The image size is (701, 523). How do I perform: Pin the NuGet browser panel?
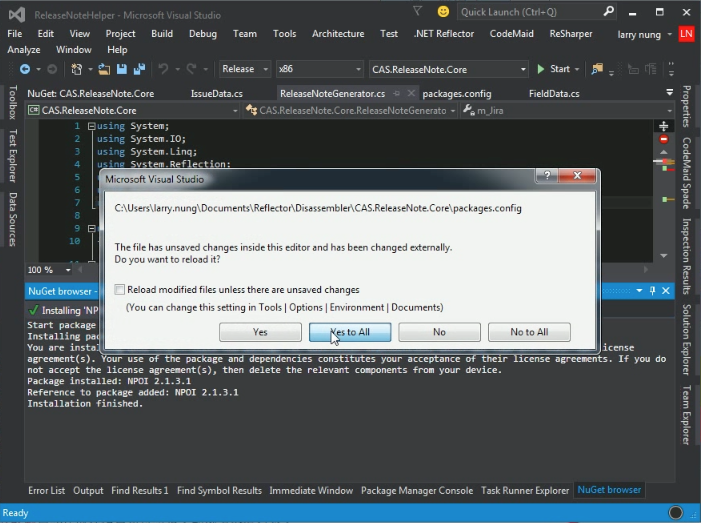(x=652, y=291)
